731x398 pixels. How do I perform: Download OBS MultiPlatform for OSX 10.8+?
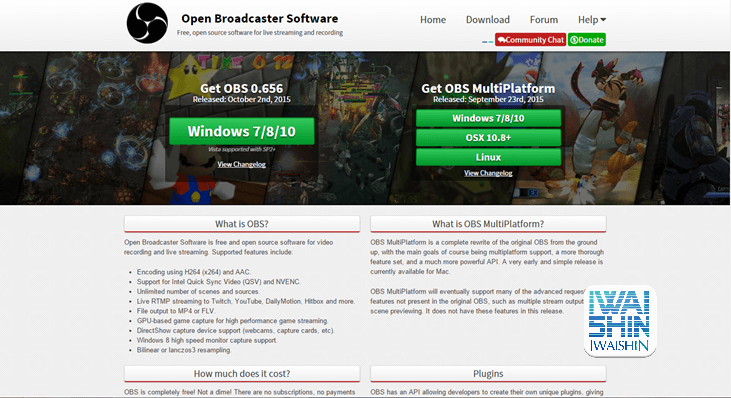tap(488, 137)
